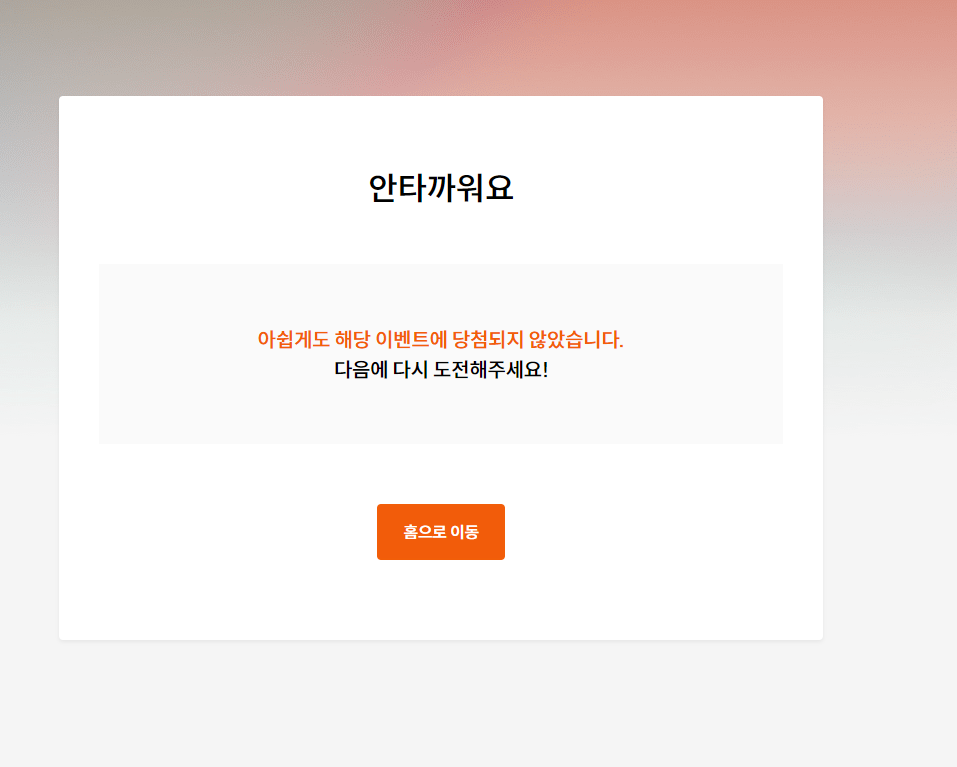
Task: Click the word 다시 in the black line
Action: pyautogui.click(x=411, y=370)
